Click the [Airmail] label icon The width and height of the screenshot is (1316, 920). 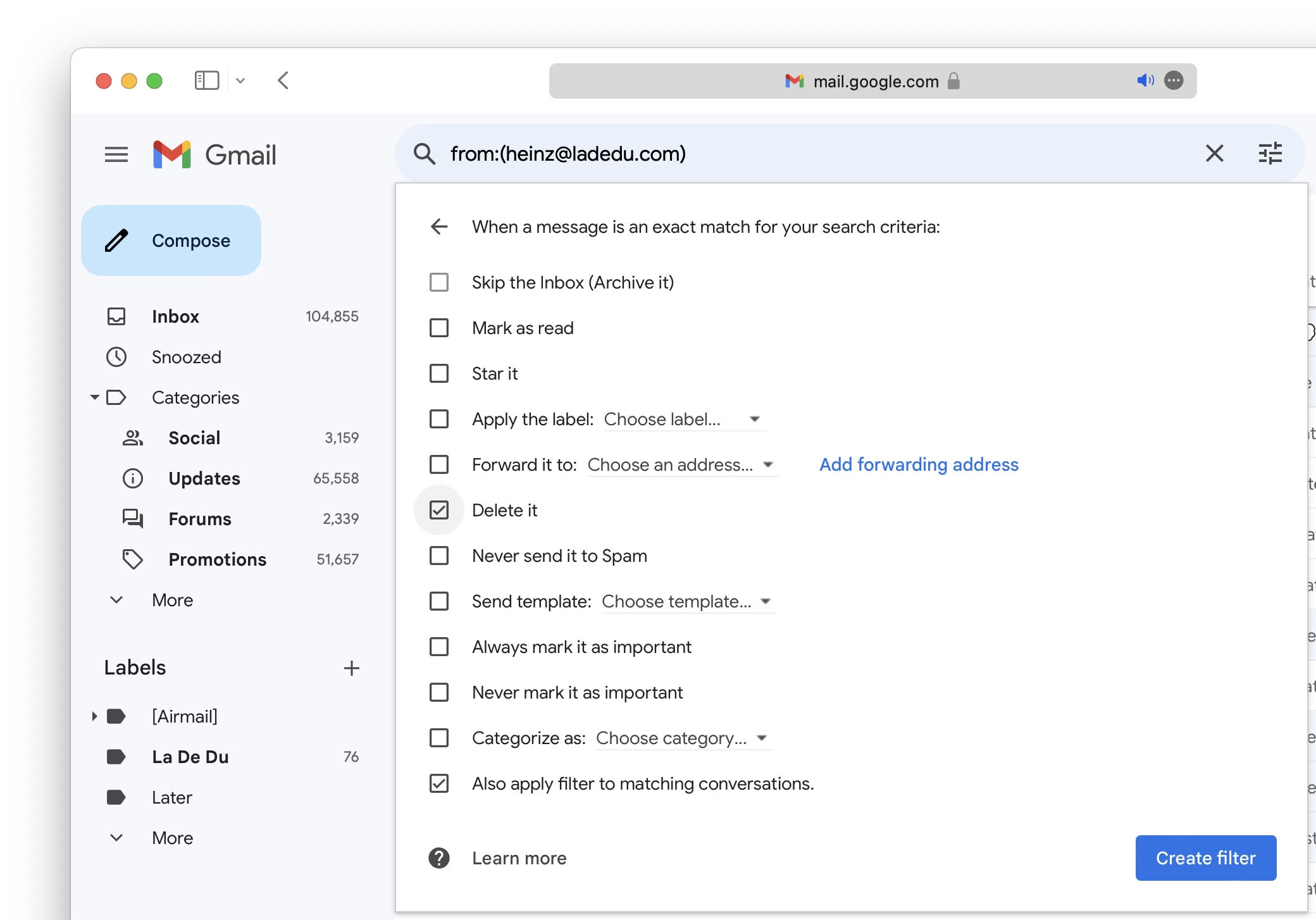click(x=116, y=716)
